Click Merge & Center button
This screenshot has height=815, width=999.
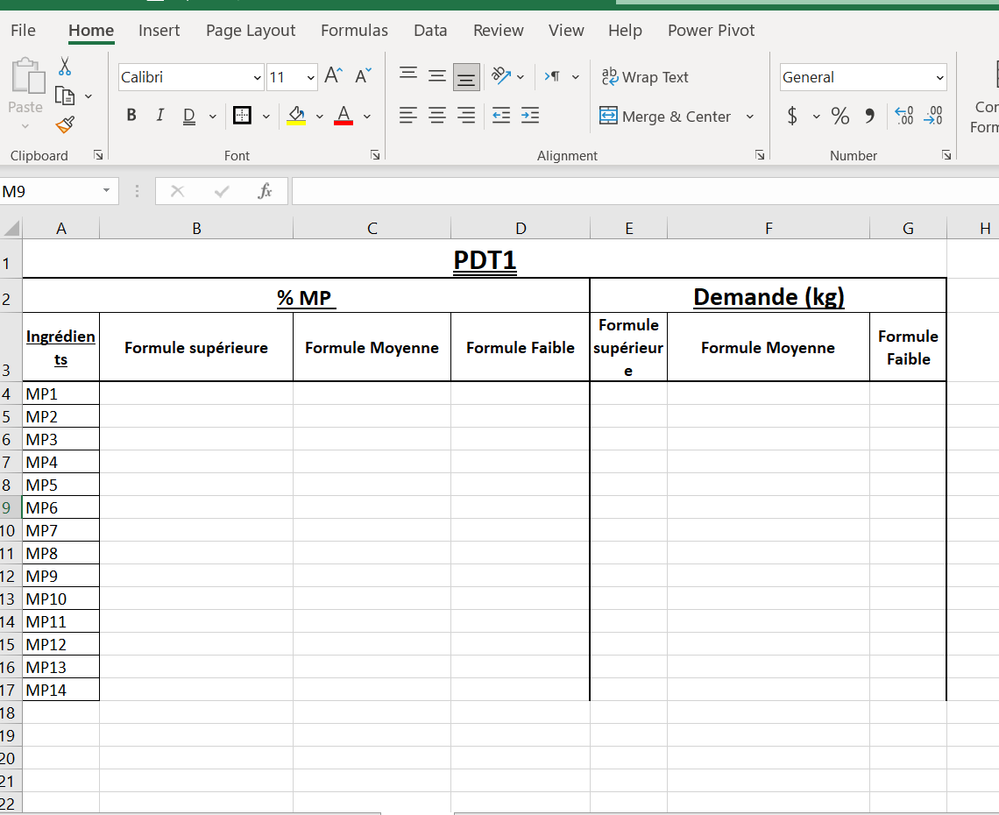(665, 116)
